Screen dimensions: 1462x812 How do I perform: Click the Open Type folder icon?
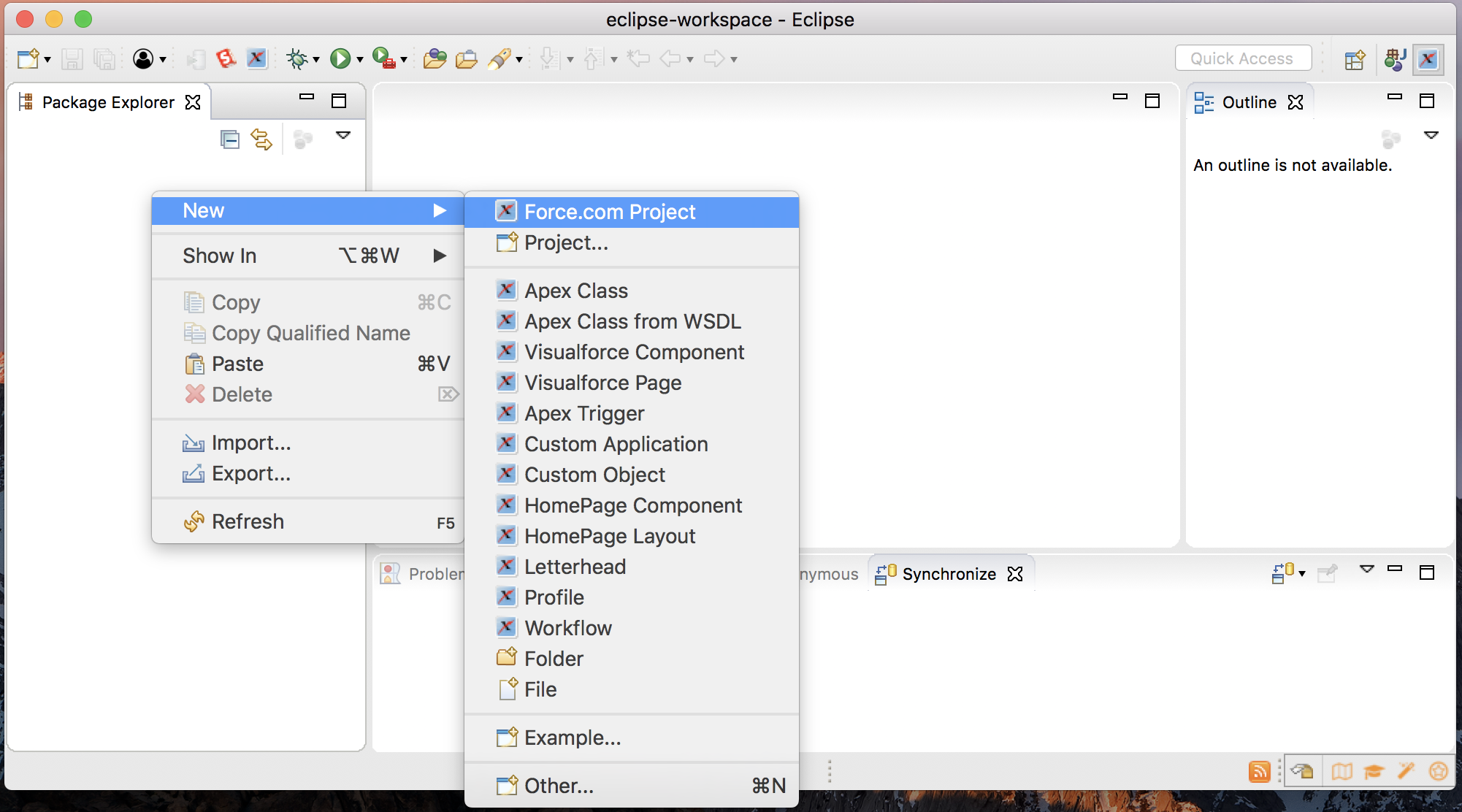[435, 58]
